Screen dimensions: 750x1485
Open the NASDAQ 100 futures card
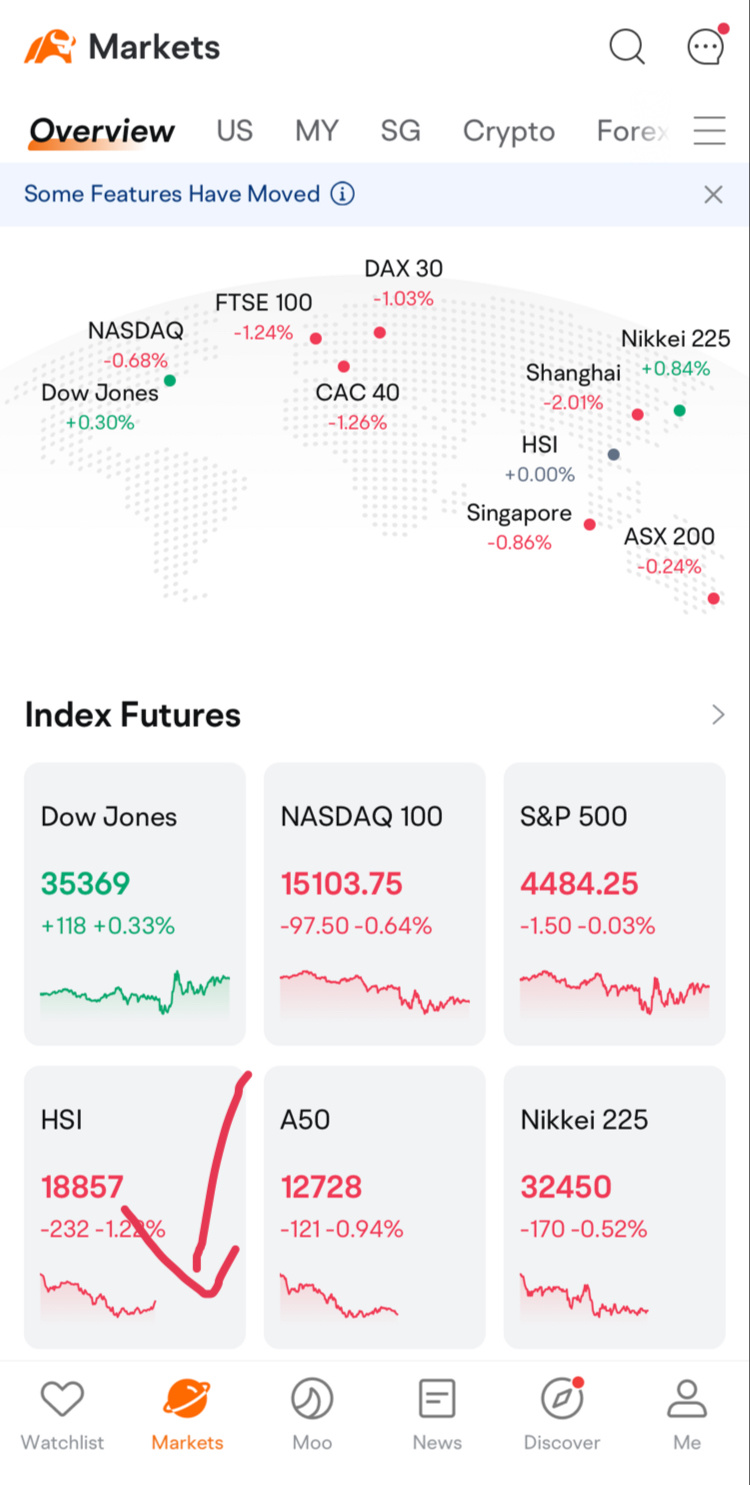pos(375,904)
